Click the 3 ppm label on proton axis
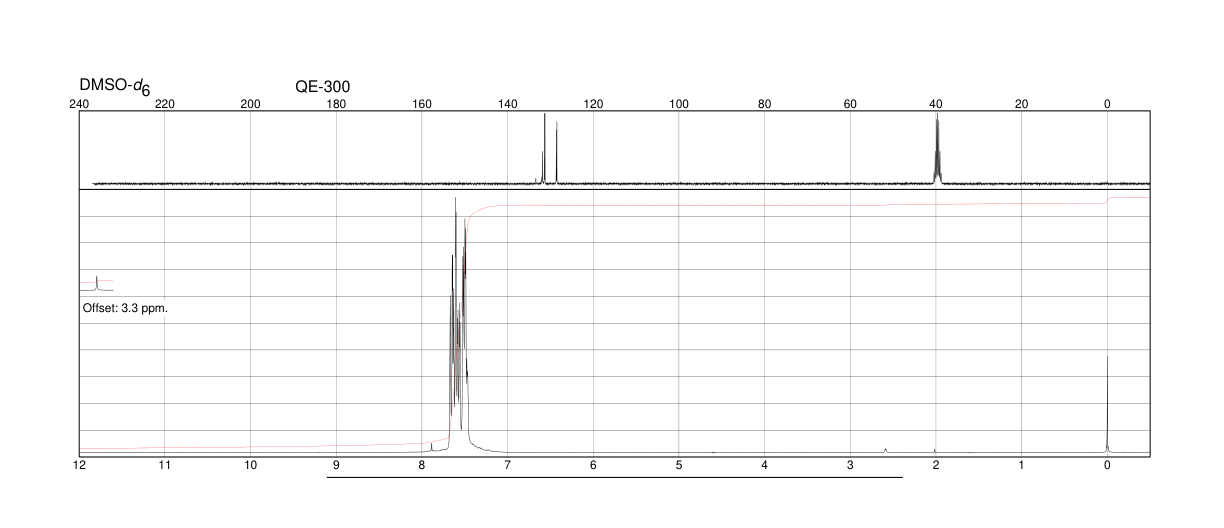The height and width of the screenshot is (528, 1224). [850, 465]
